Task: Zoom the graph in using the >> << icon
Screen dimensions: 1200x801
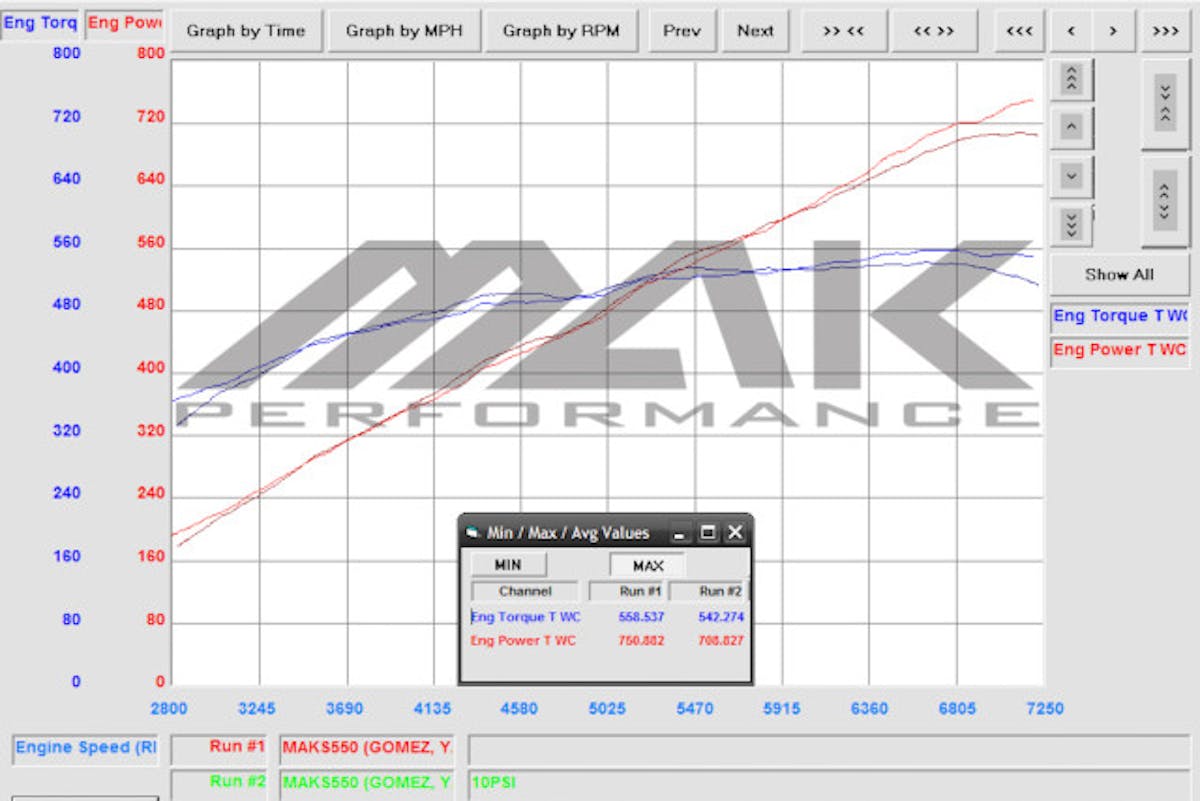Action: (843, 30)
